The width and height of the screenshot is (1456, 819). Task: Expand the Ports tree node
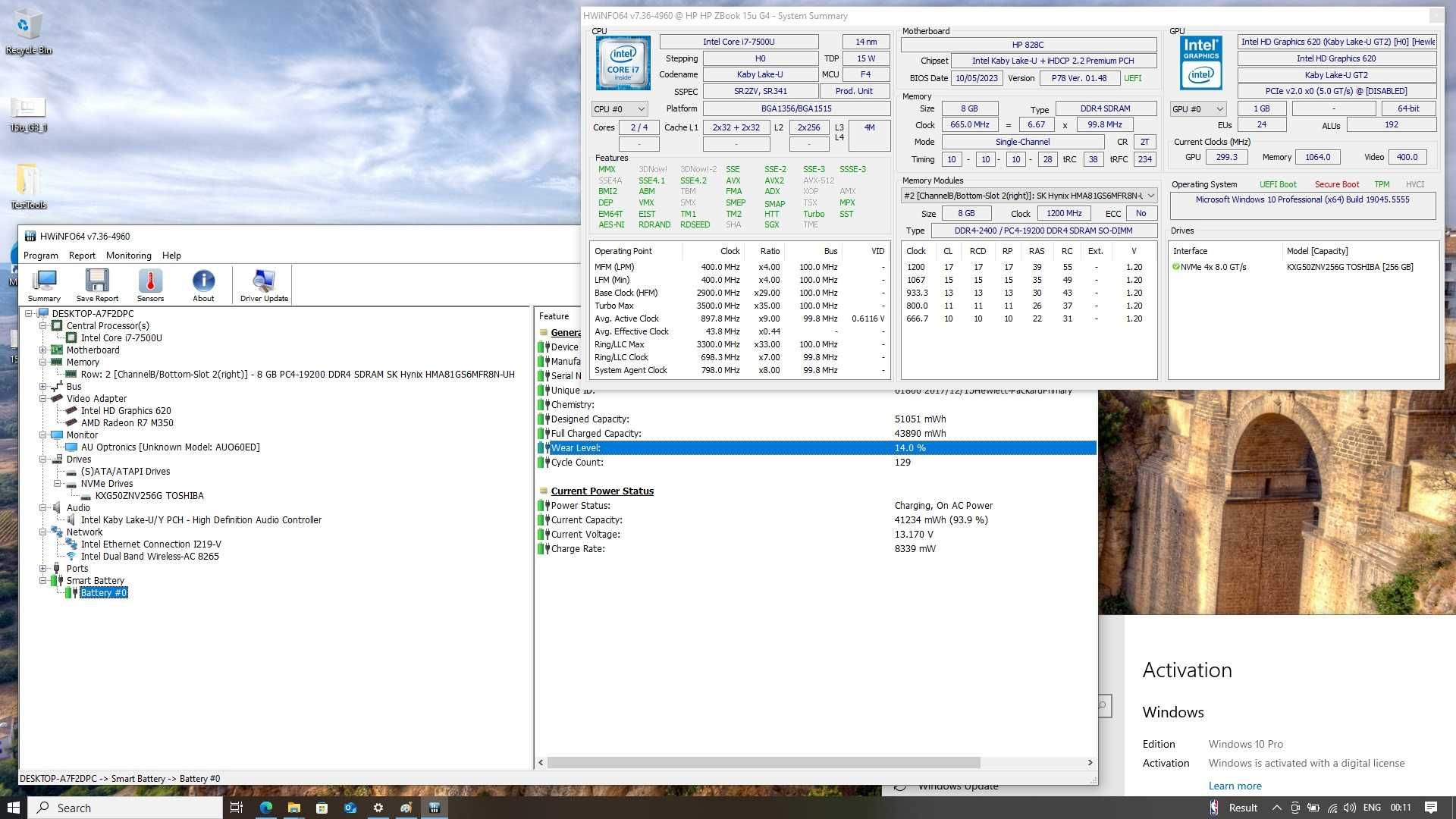click(43, 568)
